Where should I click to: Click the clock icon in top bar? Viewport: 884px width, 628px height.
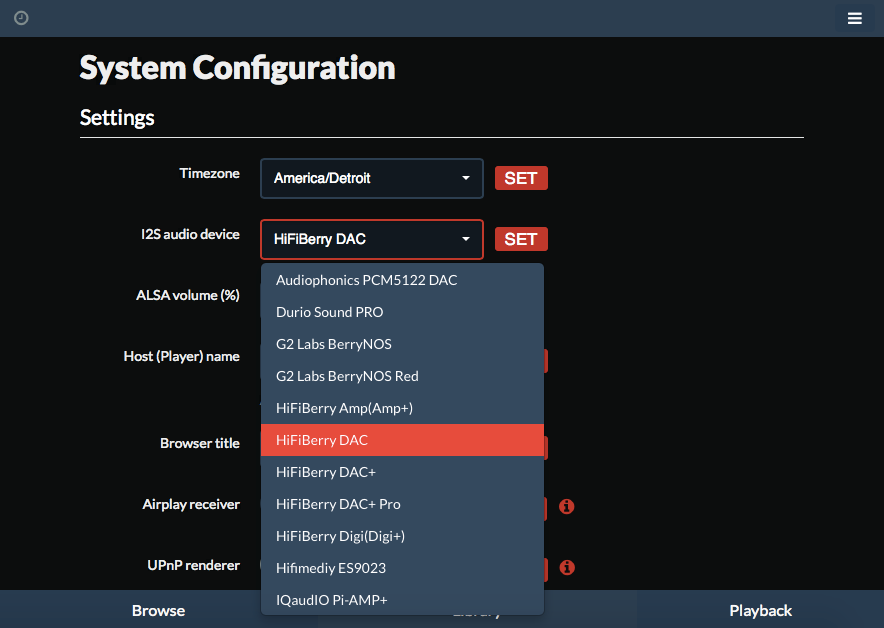pos(21,18)
